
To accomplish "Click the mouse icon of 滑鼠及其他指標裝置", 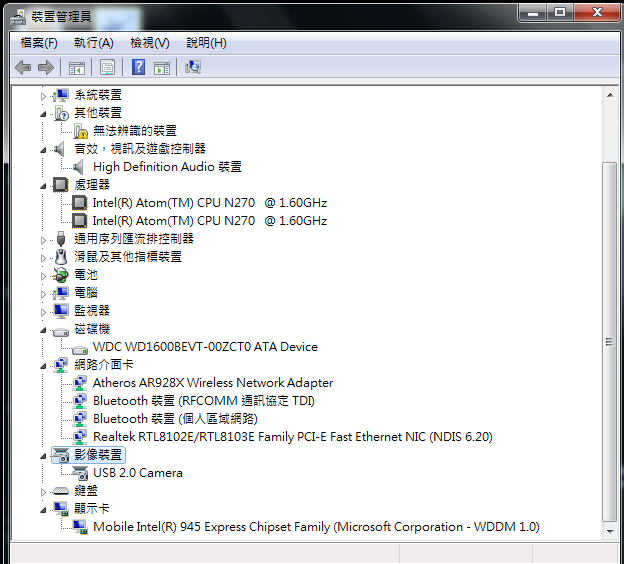I will point(61,257).
